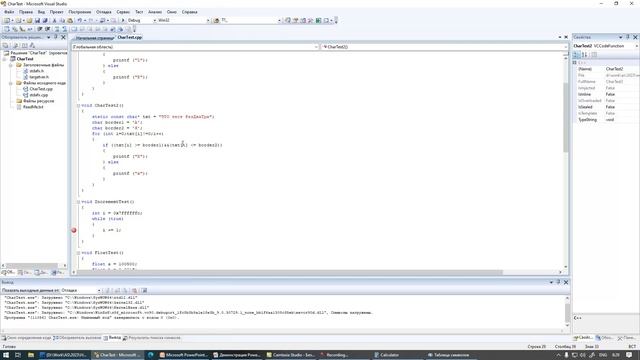
Task: Click the Cut scissors icon
Action: pos(54,20)
